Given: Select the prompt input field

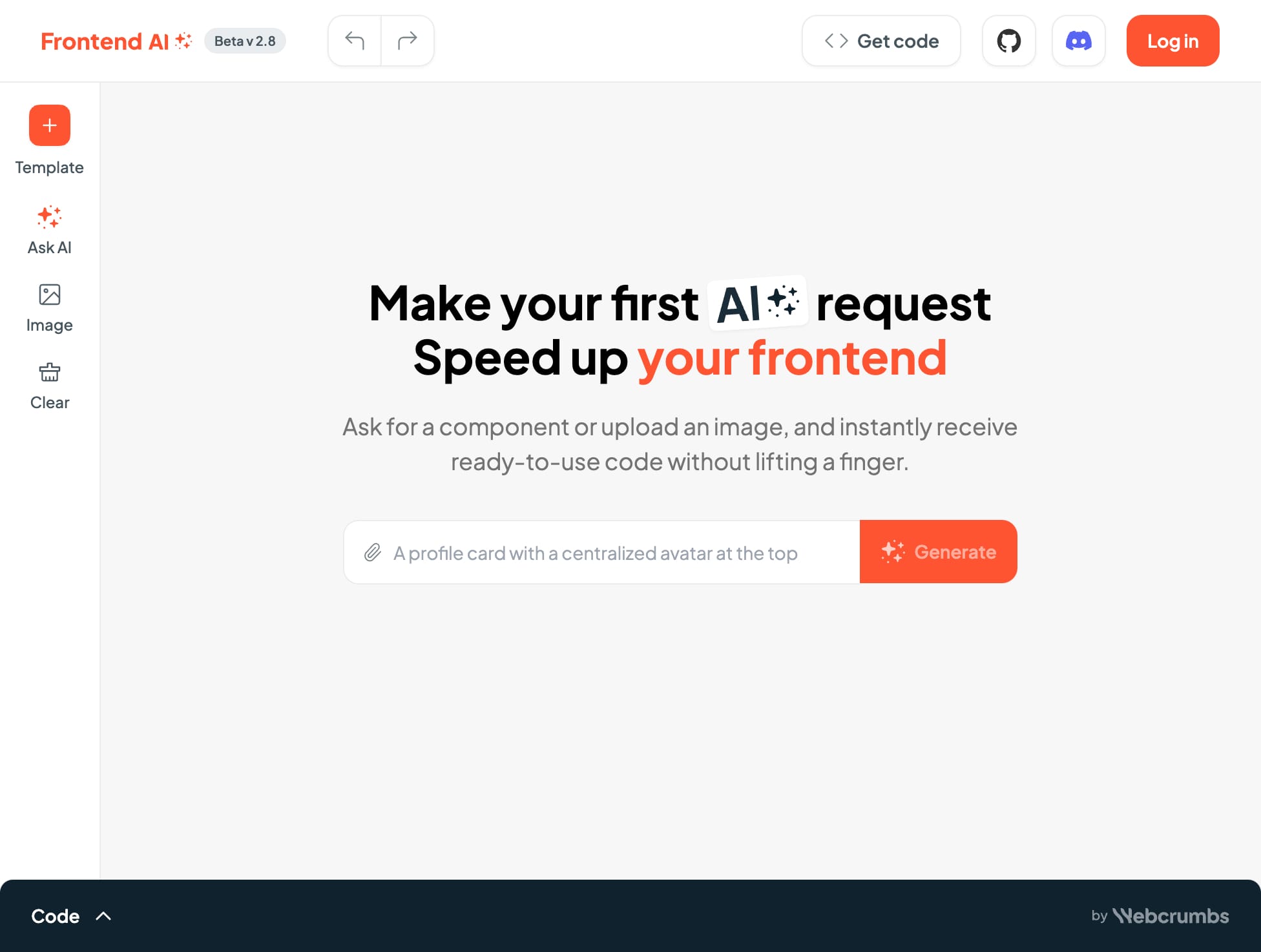Looking at the screenshot, I should pos(601,552).
